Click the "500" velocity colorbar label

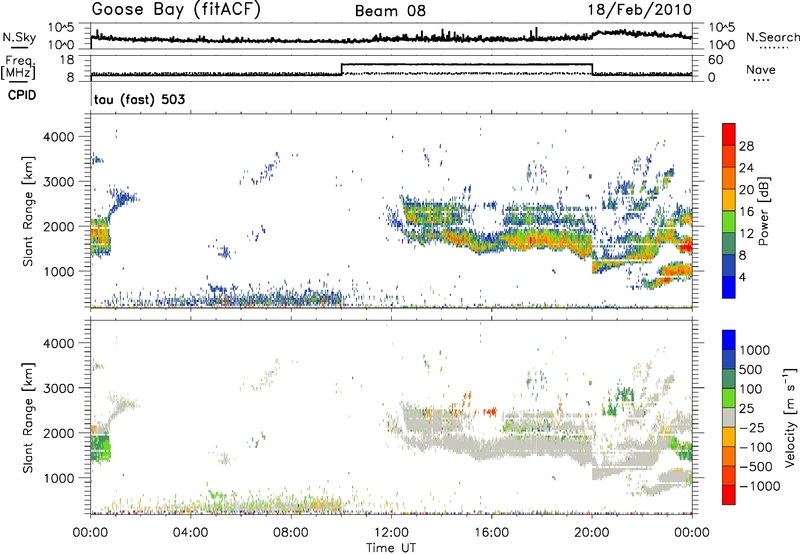[751, 369]
